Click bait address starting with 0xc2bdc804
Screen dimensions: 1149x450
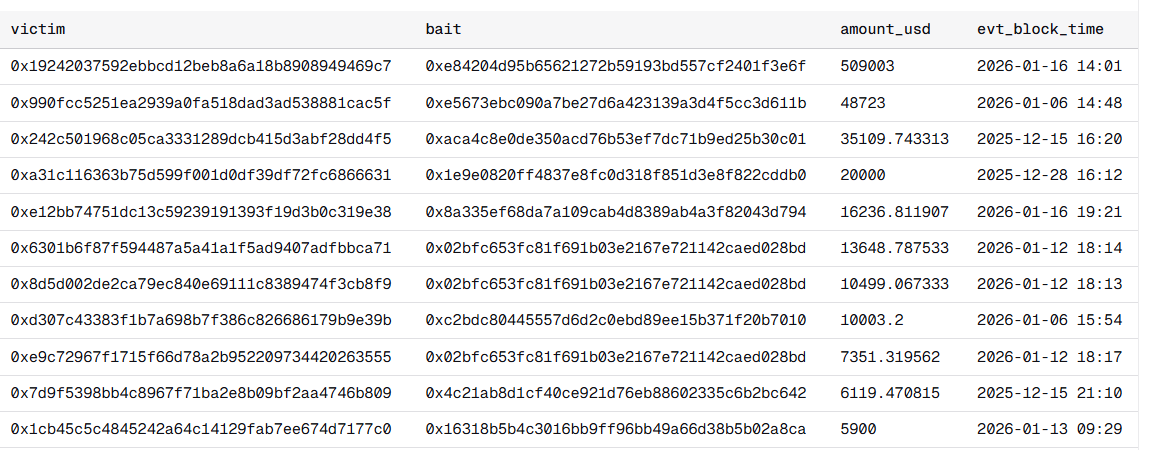click(615, 320)
